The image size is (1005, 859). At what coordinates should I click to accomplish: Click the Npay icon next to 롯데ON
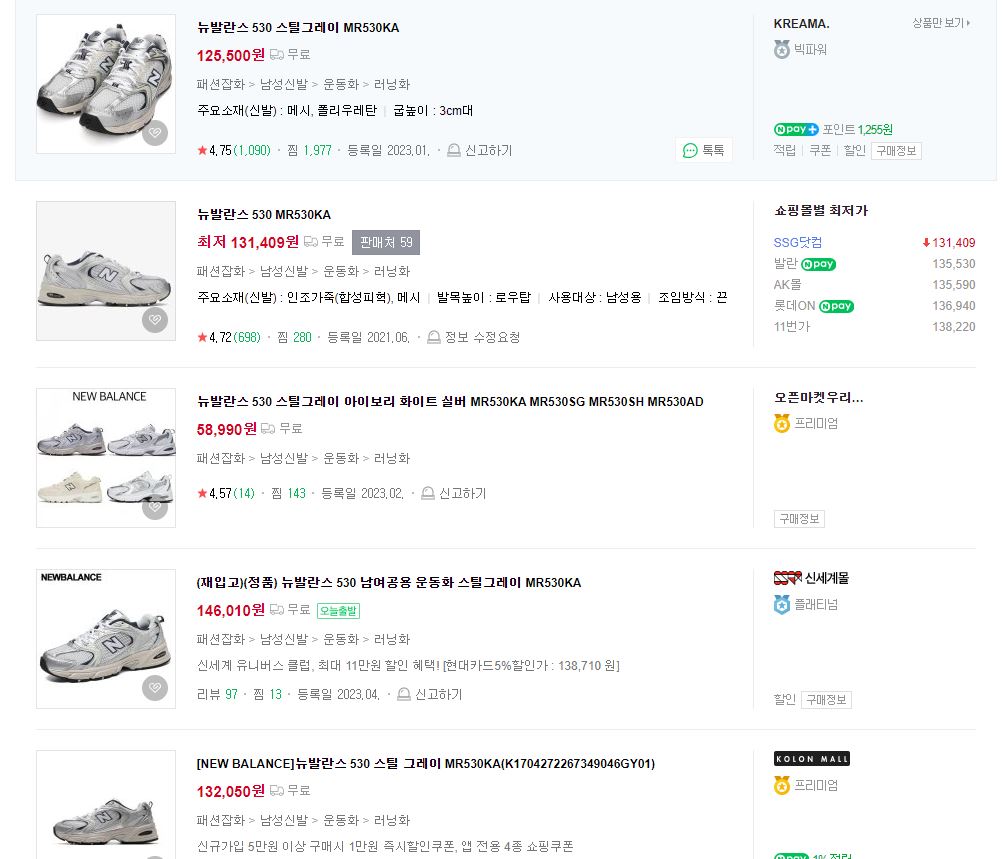tap(838, 305)
